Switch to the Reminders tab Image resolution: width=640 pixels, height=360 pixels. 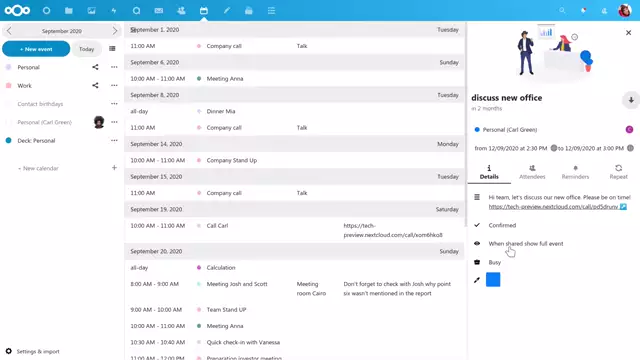point(576,173)
